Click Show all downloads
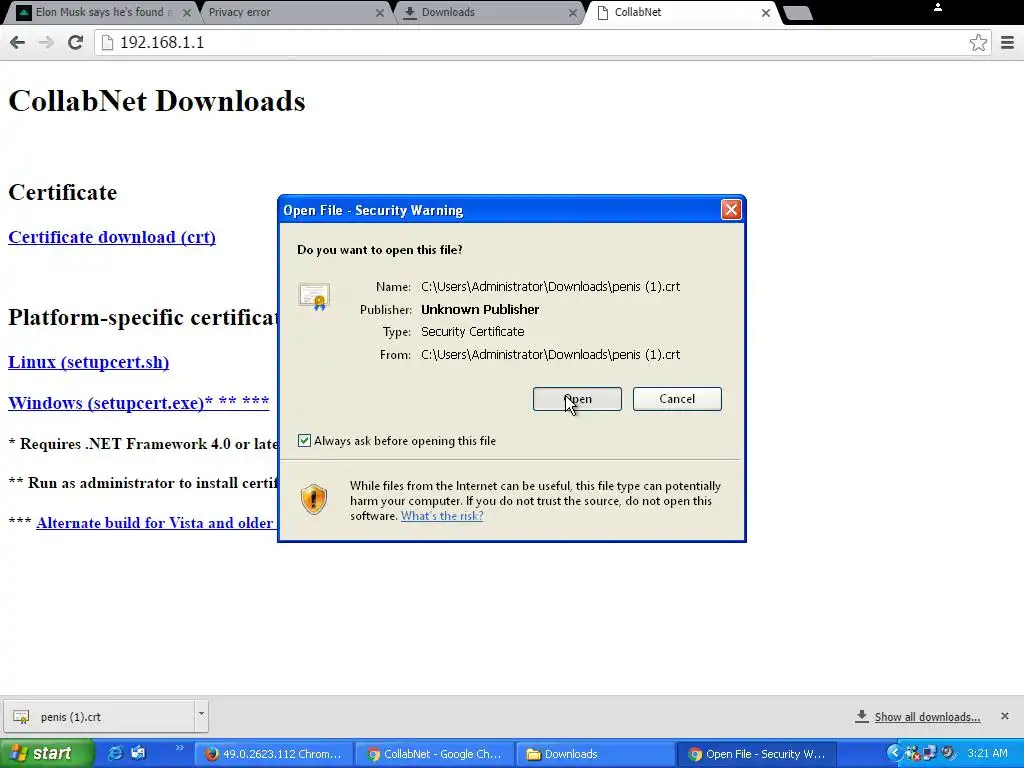 (x=927, y=717)
